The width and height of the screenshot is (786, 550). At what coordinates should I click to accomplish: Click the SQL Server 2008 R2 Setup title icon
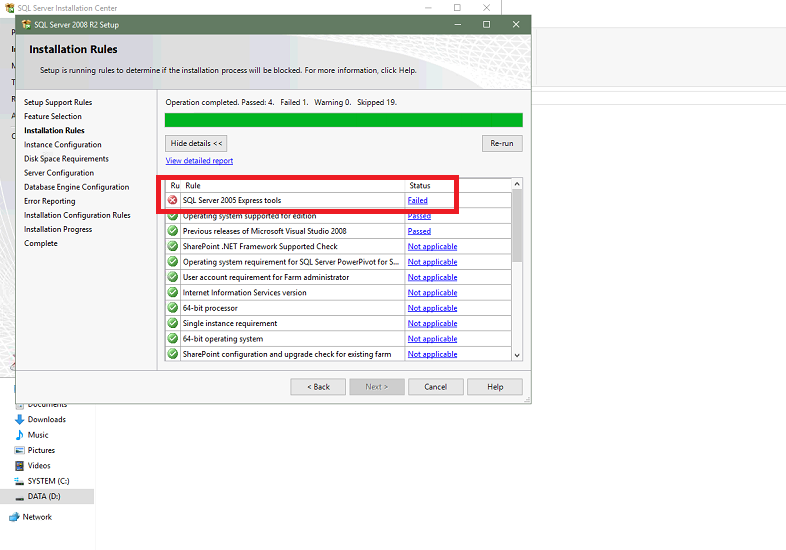click(26, 25)
